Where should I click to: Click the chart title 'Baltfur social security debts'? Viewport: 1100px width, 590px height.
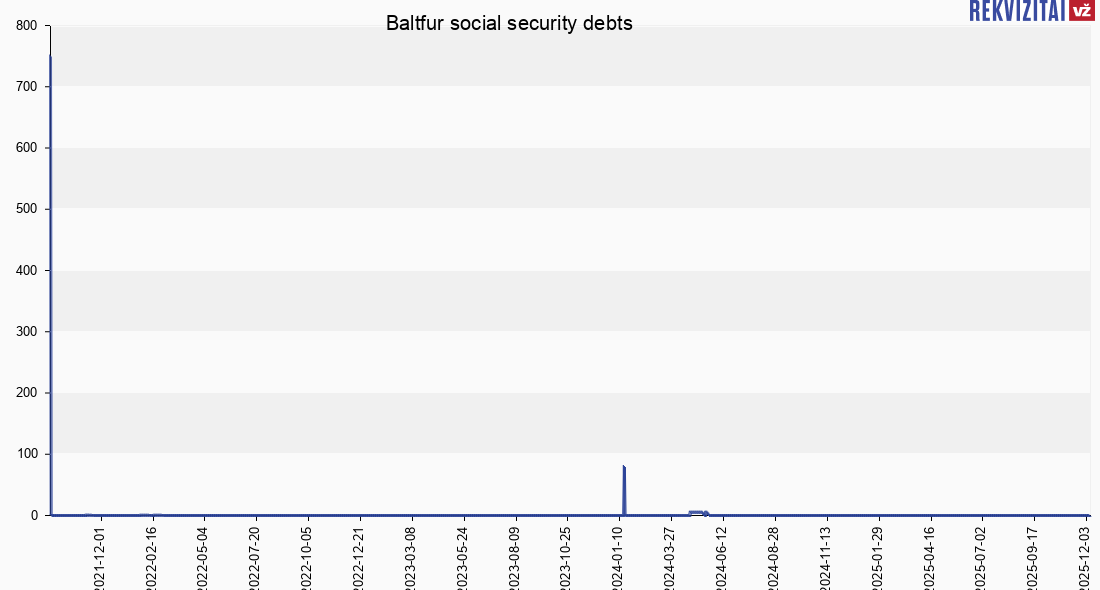[509, 24]
